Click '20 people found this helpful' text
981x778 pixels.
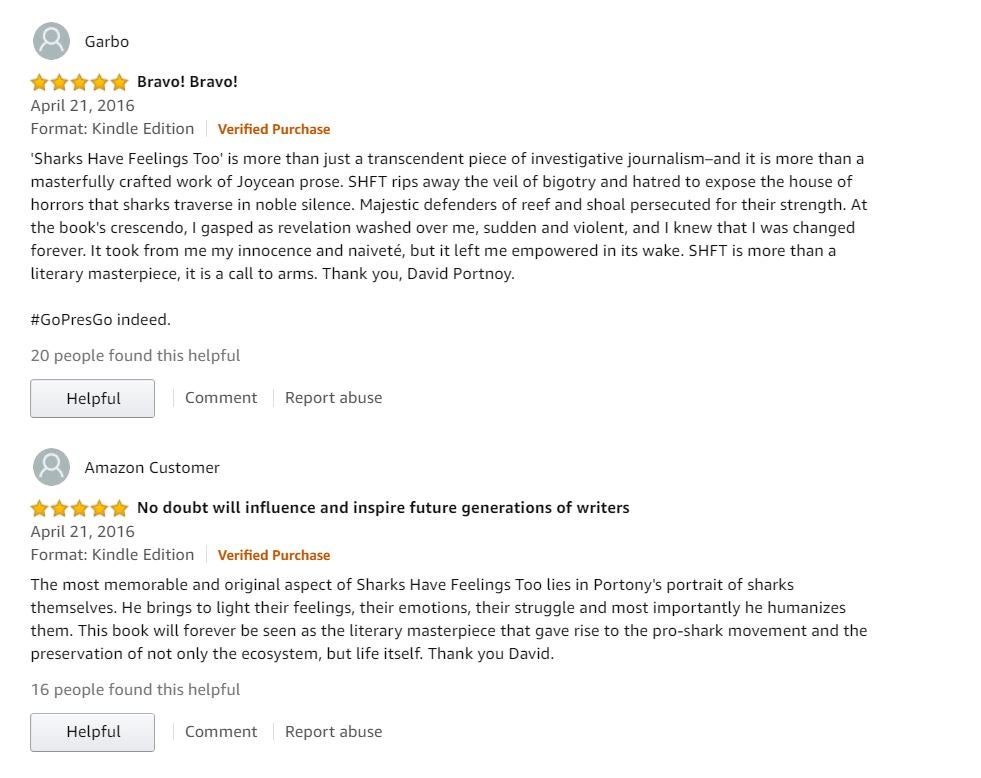135,355
